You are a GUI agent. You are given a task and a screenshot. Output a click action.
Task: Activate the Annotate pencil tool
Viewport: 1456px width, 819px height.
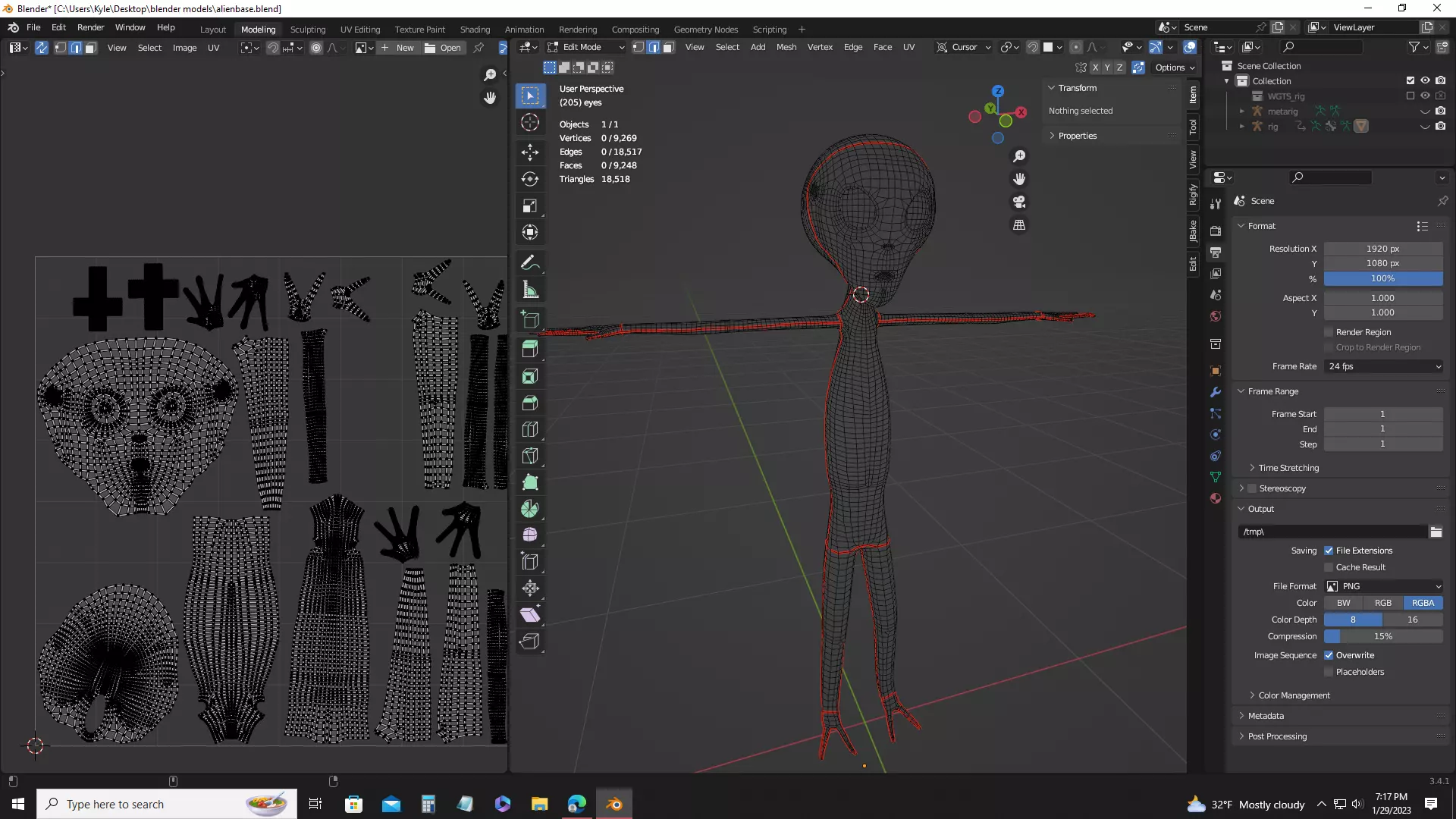click(530, 262)
